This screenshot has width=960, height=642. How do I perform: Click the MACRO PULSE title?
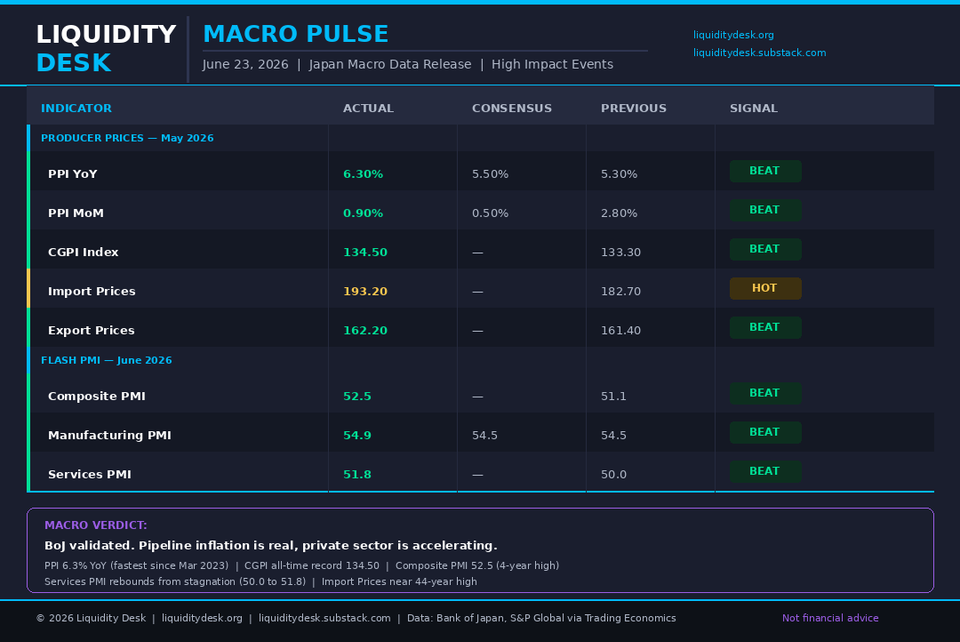[x=295, y=34]
